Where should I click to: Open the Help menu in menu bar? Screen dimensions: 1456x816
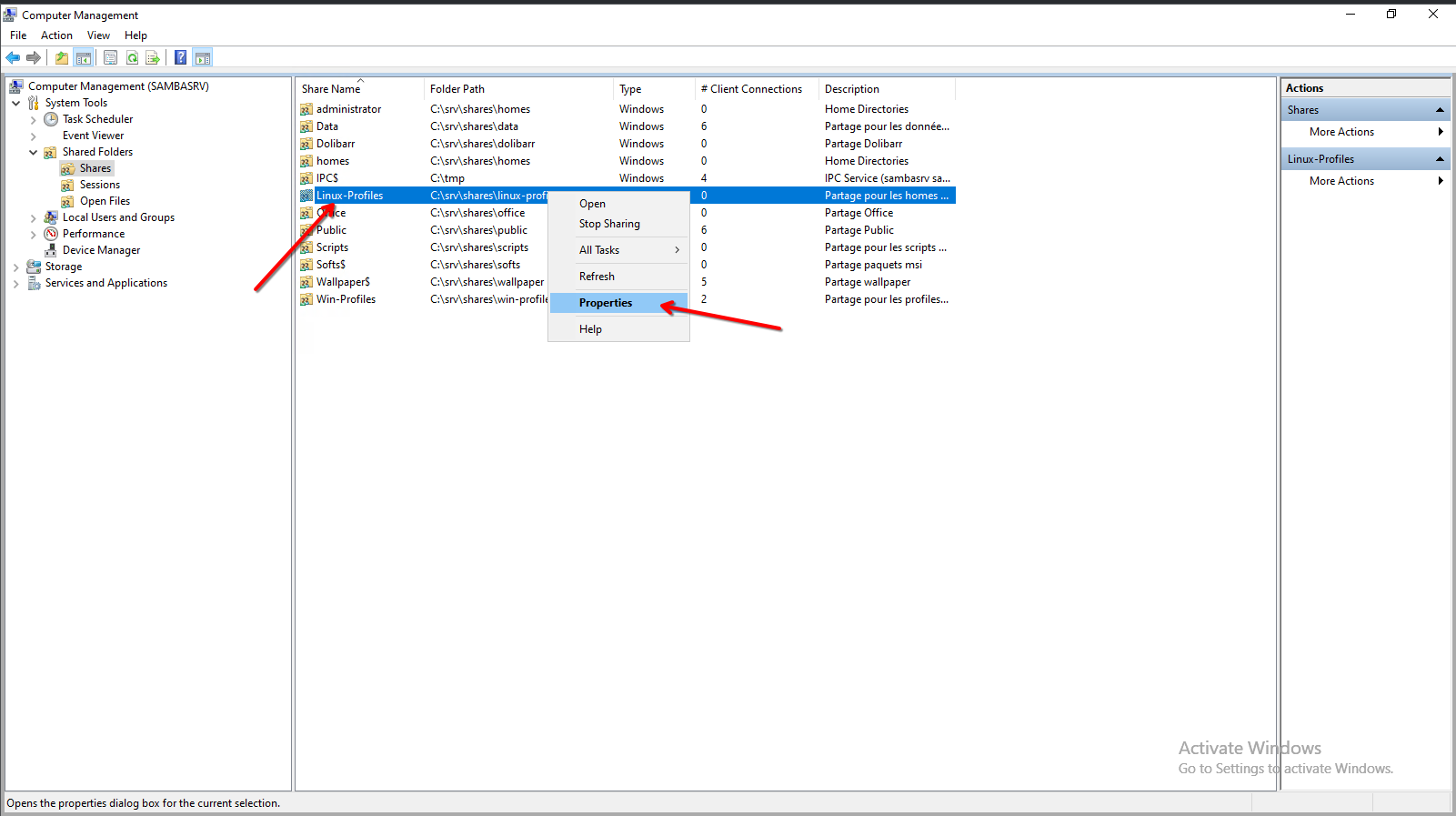click(136, 35)
